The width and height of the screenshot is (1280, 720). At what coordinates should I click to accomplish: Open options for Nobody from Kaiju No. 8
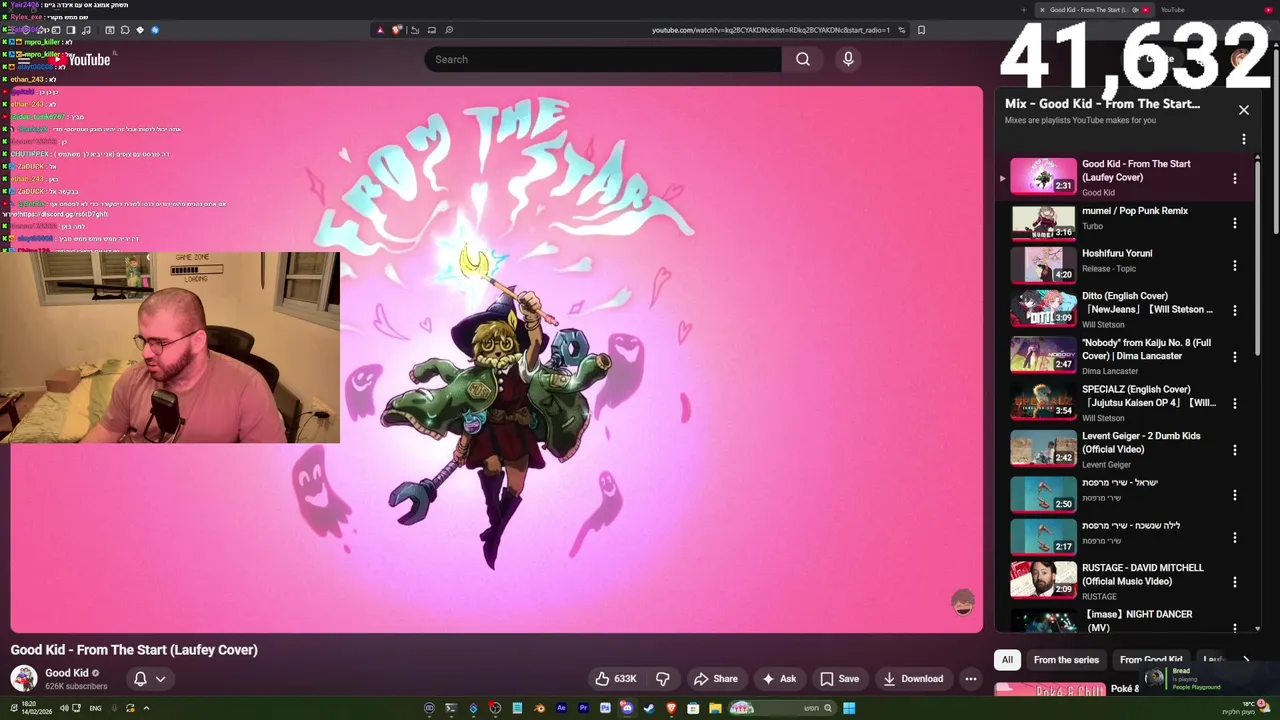[1235, 357]
